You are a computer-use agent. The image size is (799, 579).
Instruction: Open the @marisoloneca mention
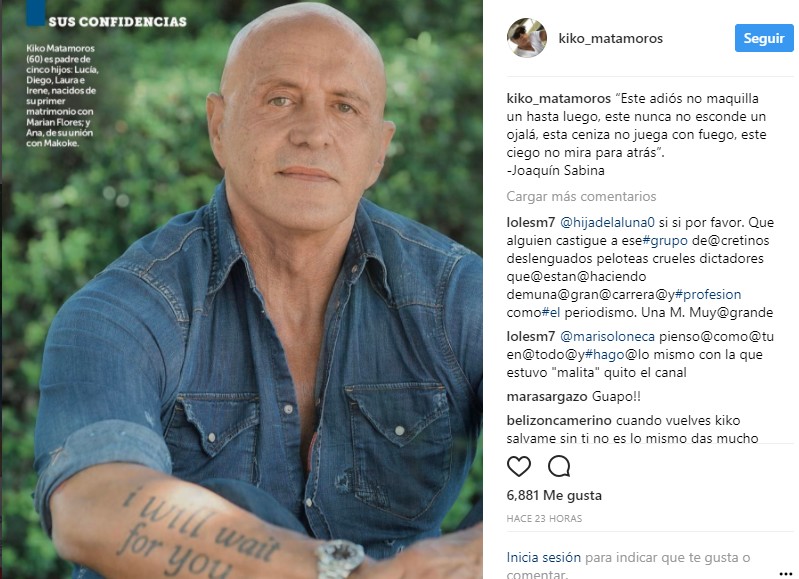pos(607,337)
